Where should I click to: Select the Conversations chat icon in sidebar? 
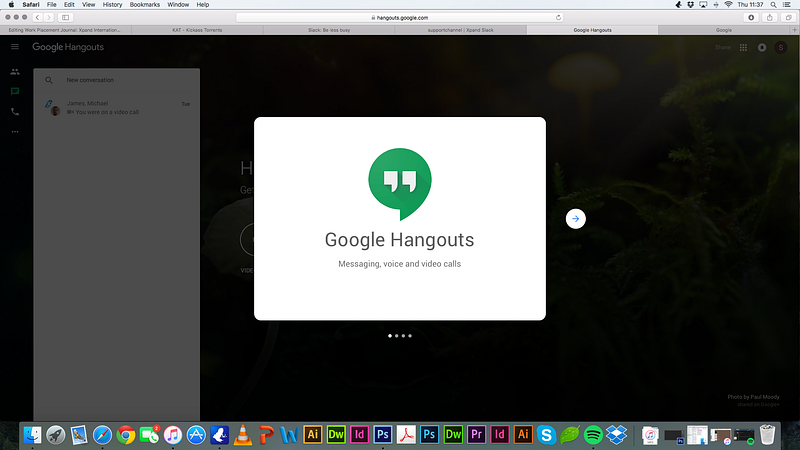15,92
